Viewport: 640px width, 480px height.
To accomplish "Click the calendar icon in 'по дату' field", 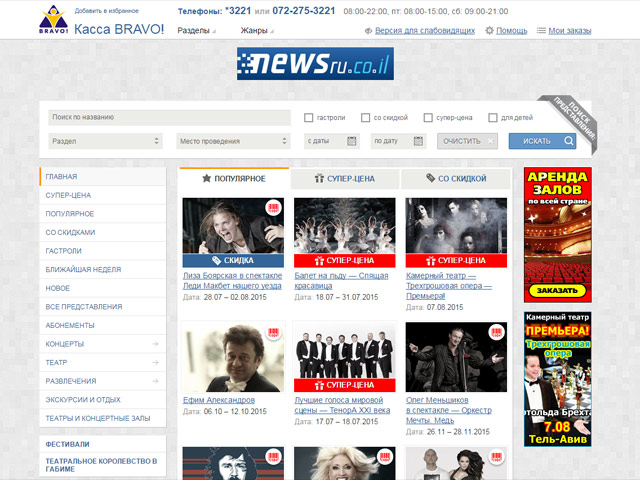I will [x=418, y=141].
